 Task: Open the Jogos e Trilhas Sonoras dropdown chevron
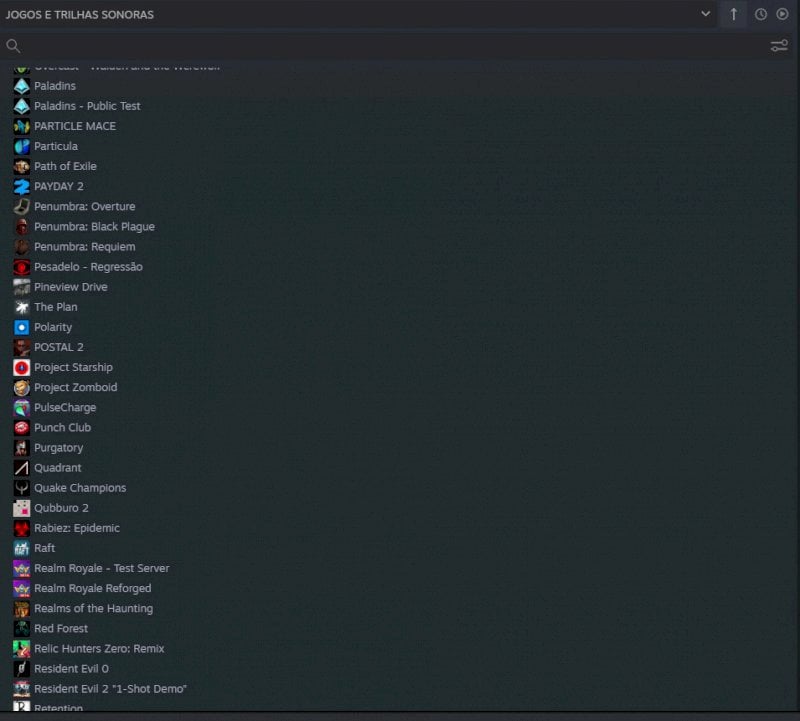tap(705, 14)
